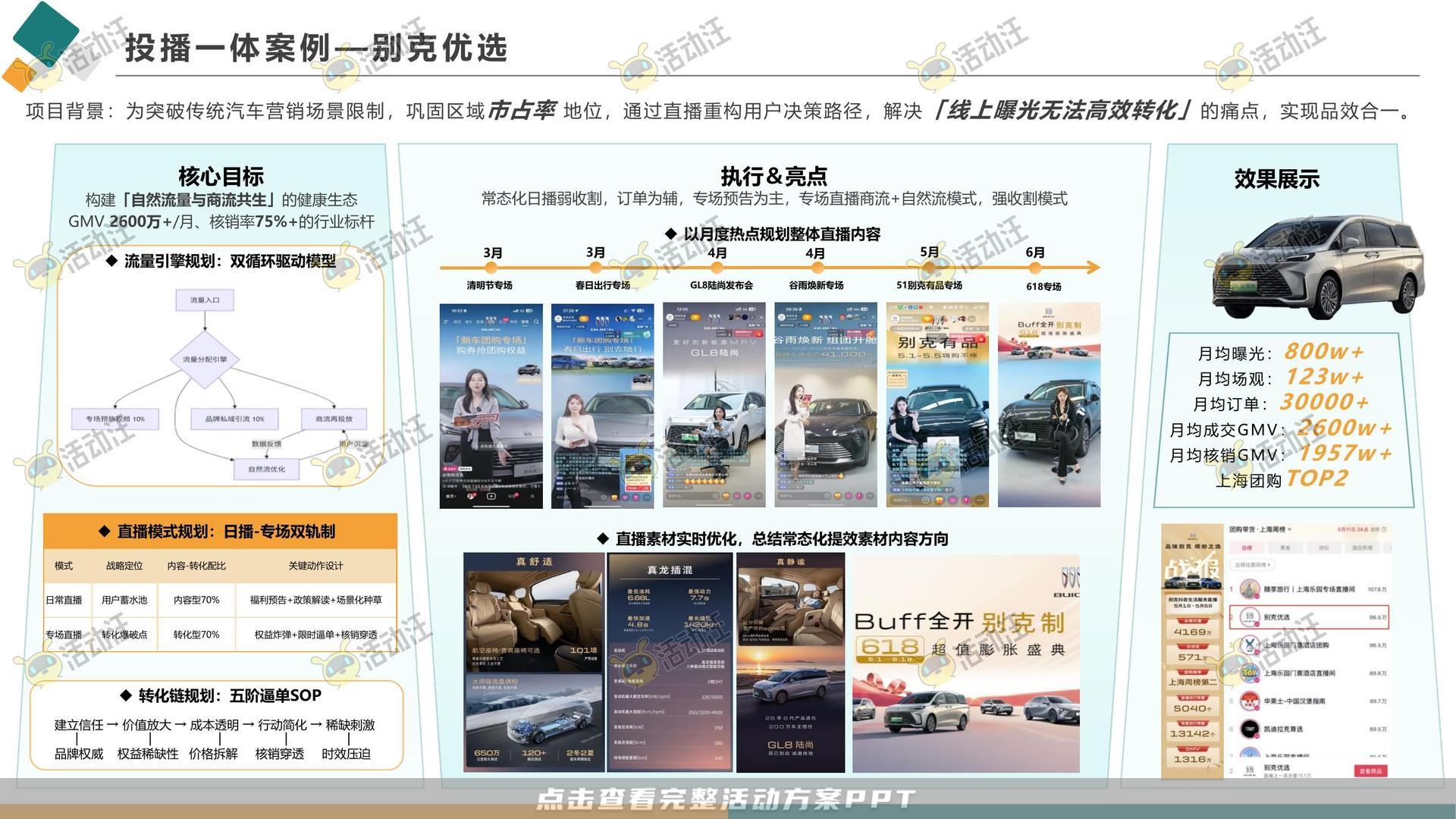Screen dimensions: 1456x819
Task: Click the 流量分配引擎 diamond node
Action: pyautogui.click(x=205, y=359)
